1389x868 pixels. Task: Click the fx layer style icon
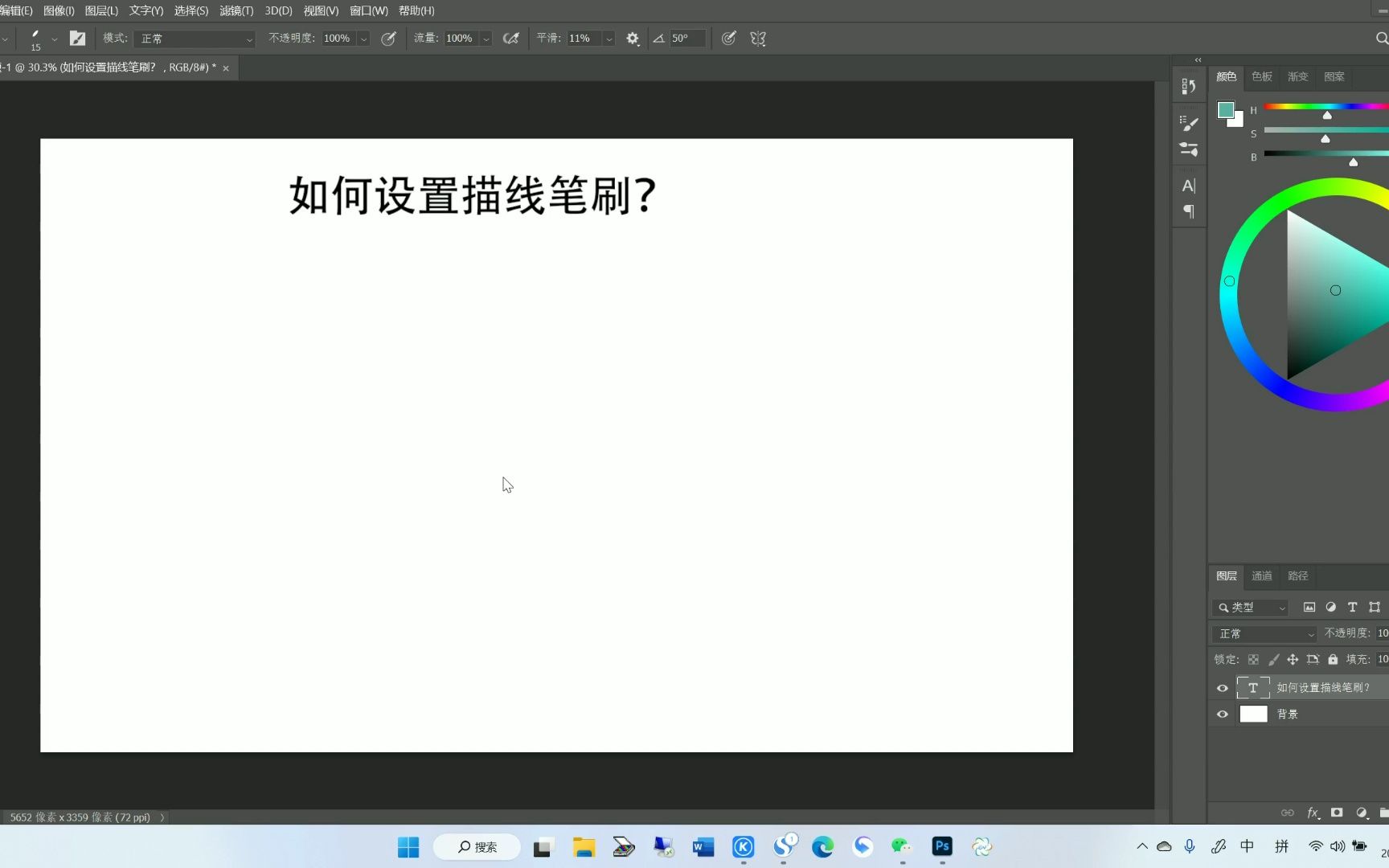1312,813
